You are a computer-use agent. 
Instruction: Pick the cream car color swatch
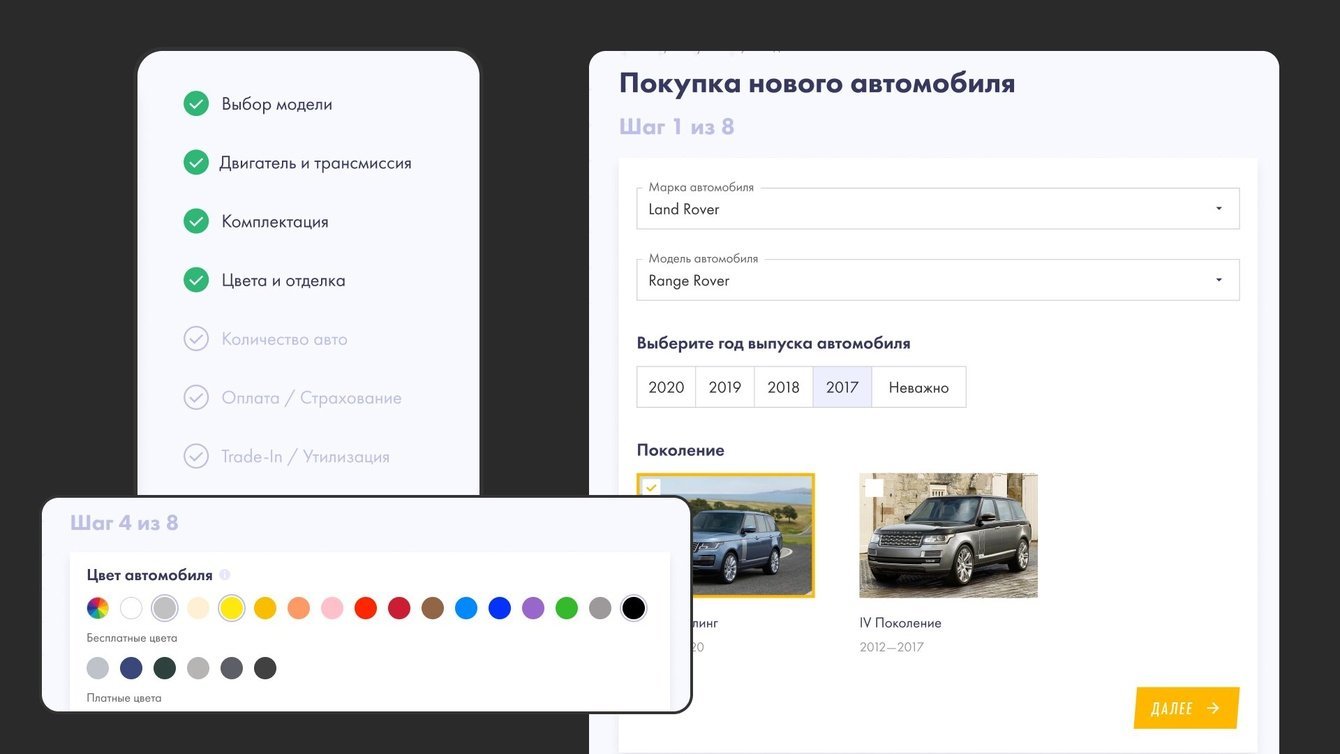tap(198, 608)
